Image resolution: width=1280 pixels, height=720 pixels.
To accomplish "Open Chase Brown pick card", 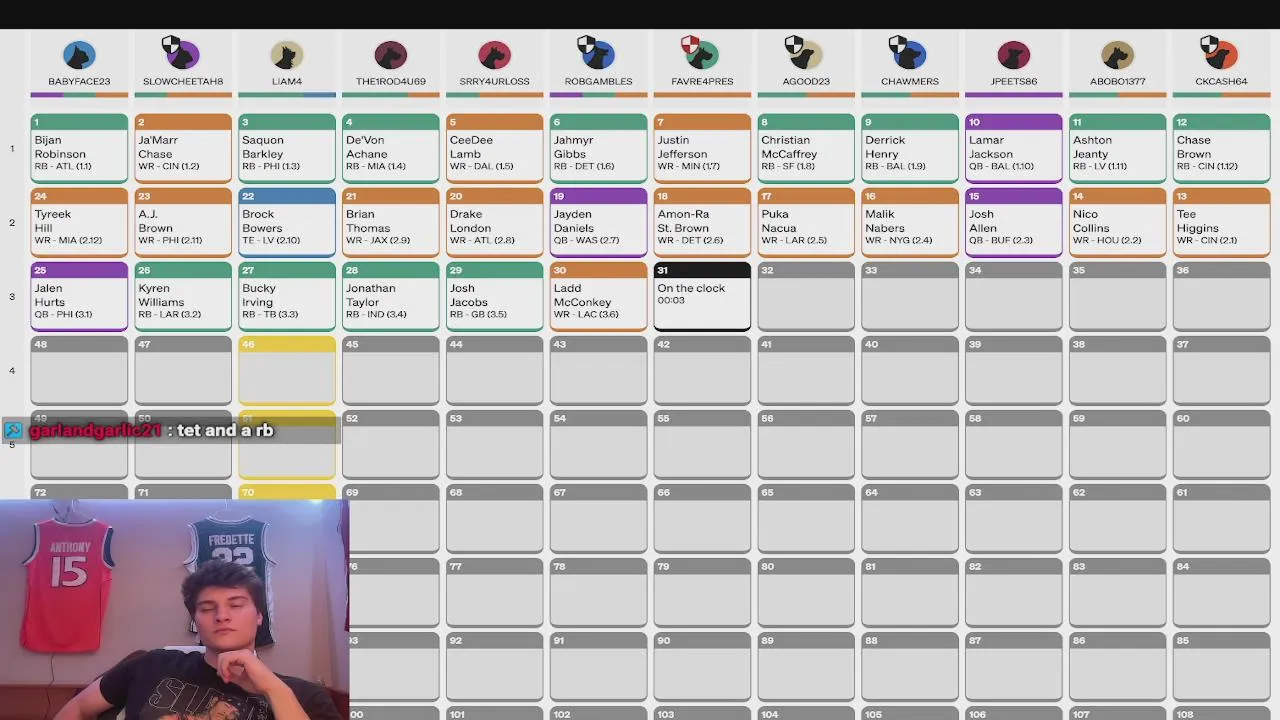I will [x=1222, y=148].
